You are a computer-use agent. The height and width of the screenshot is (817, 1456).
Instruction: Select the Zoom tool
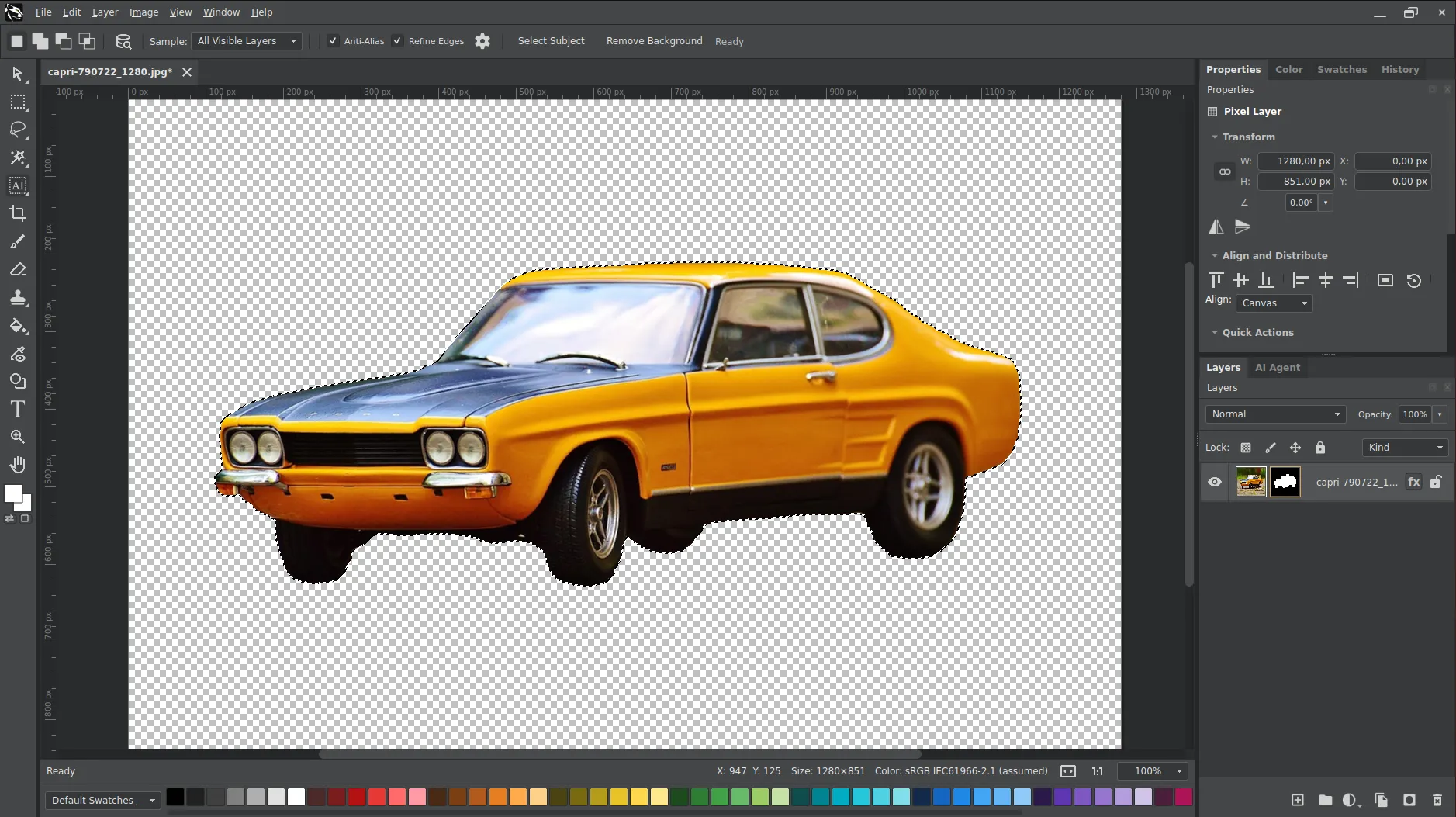[x=18, y=437]
